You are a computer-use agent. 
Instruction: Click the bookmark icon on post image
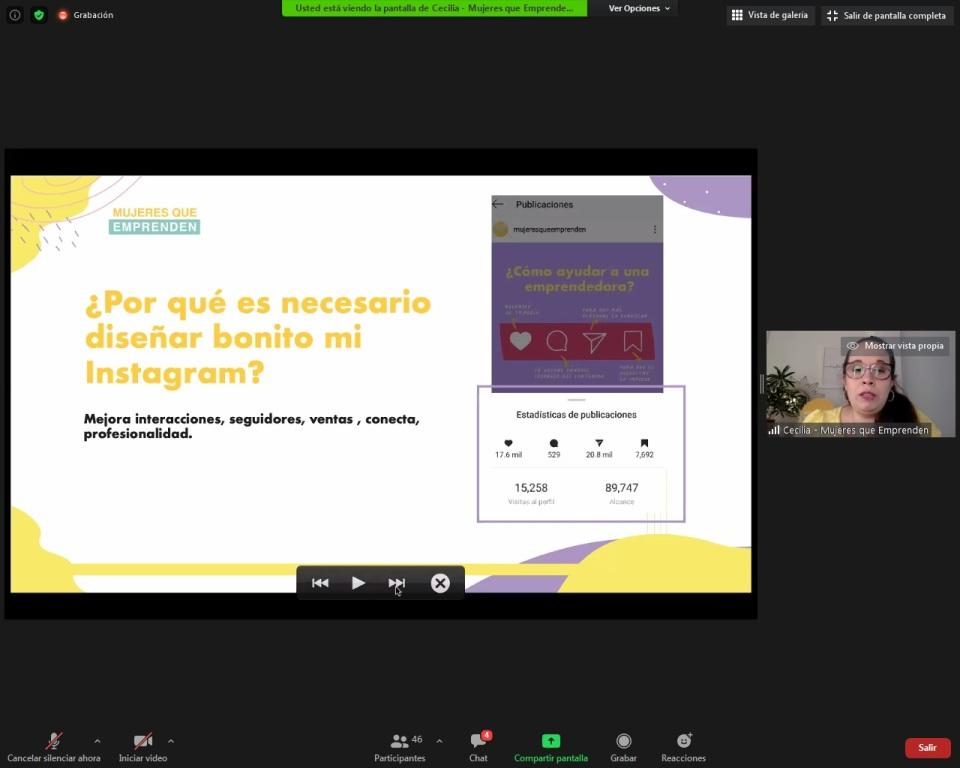[632, 341]
